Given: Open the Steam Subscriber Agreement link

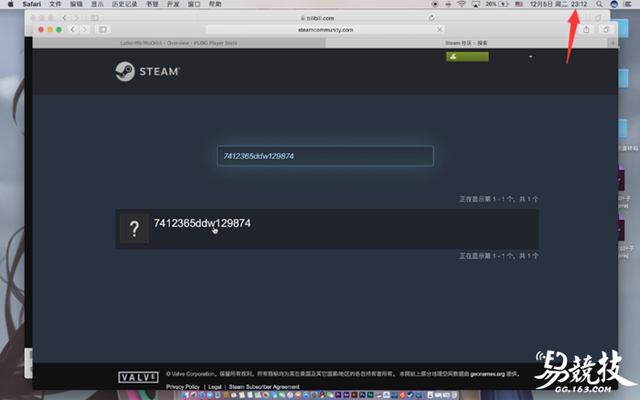Looking at the screenshot, I should tap(264, 387).
